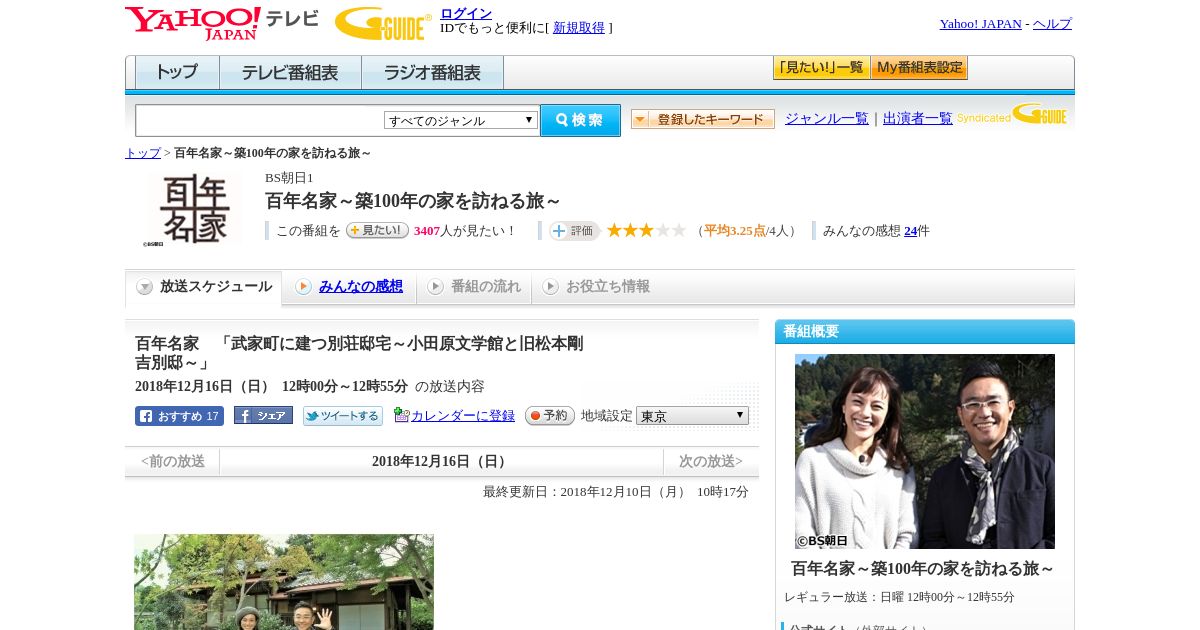Focus the program search text field
The width and height of the screenshot is (1200, 630).
[259, 120]
